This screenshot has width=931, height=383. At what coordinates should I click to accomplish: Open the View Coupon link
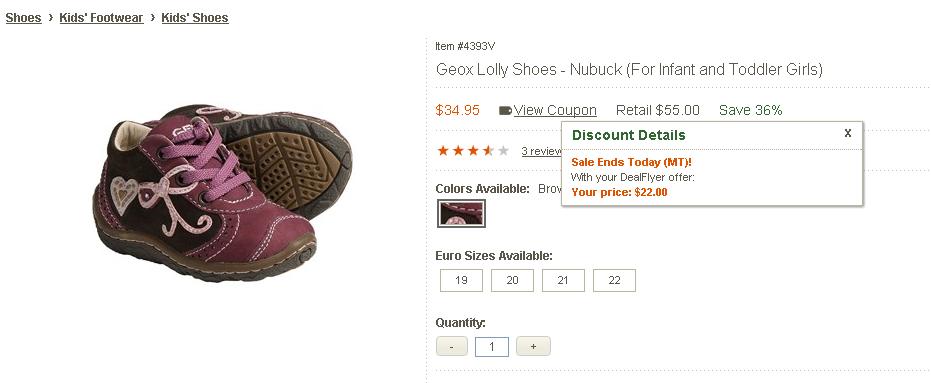pos(555,110)
